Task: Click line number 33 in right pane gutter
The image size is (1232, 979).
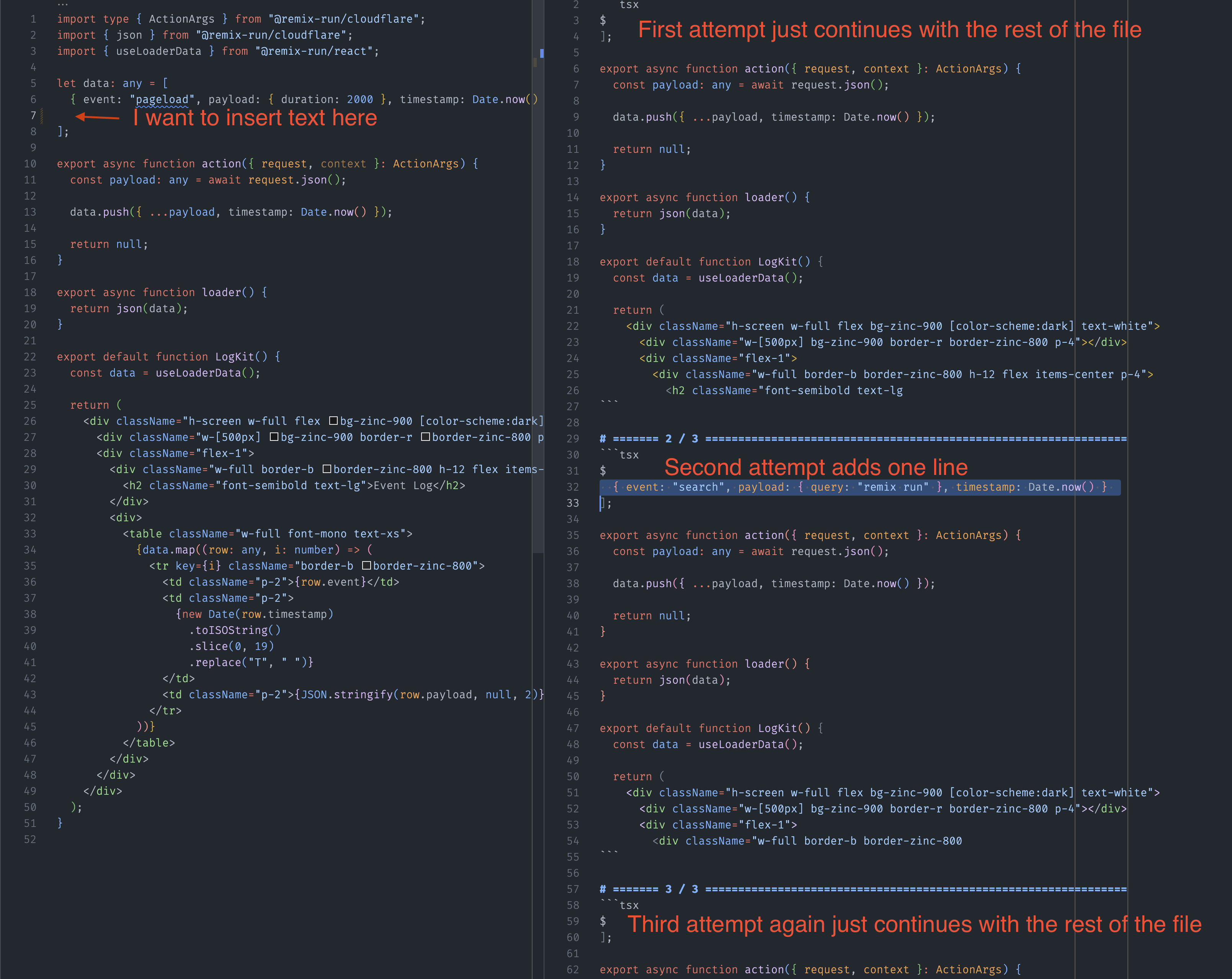Action: point(573,503)
